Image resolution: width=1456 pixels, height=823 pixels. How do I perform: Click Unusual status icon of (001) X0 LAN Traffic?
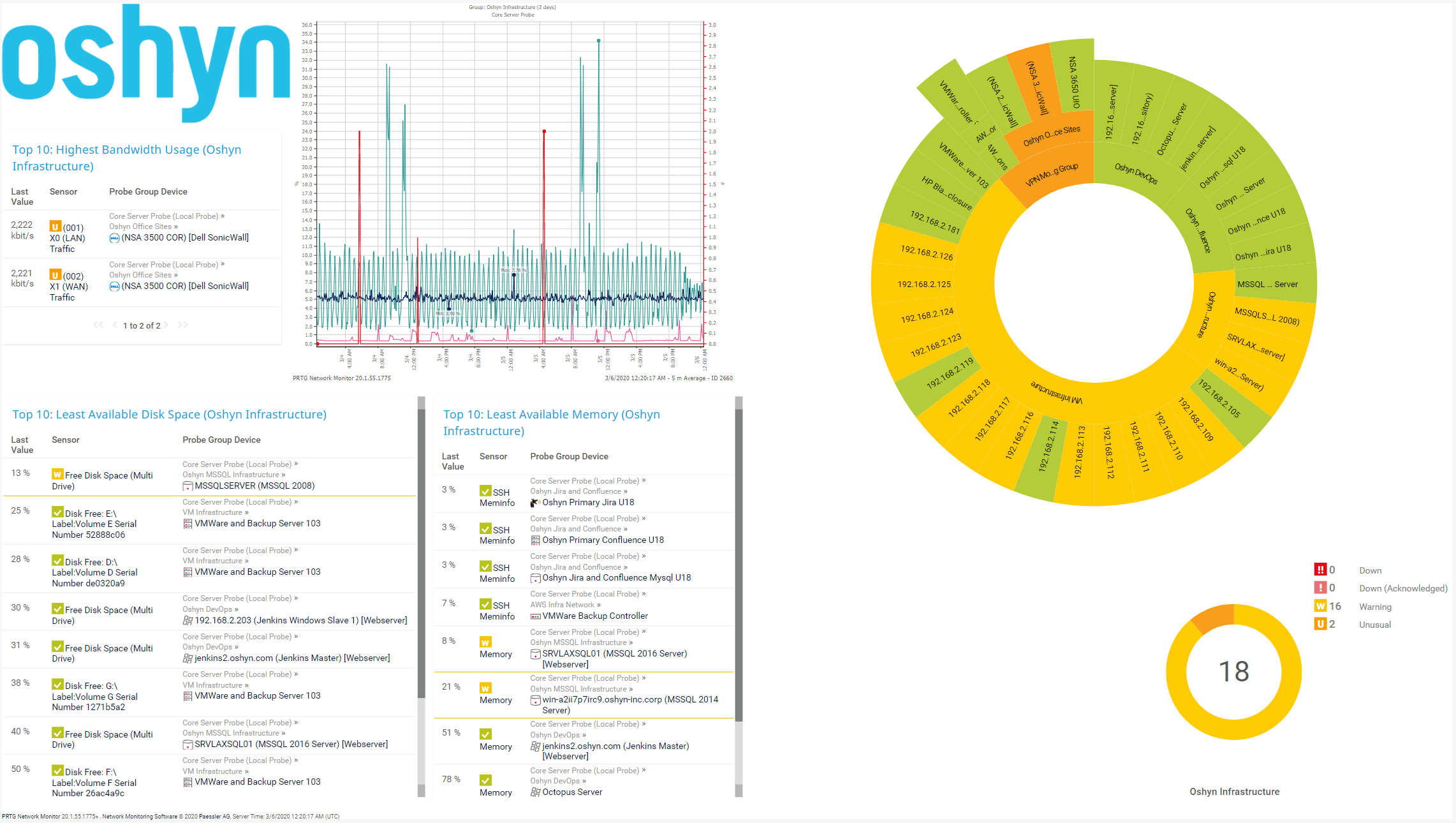tap(55, 226)
